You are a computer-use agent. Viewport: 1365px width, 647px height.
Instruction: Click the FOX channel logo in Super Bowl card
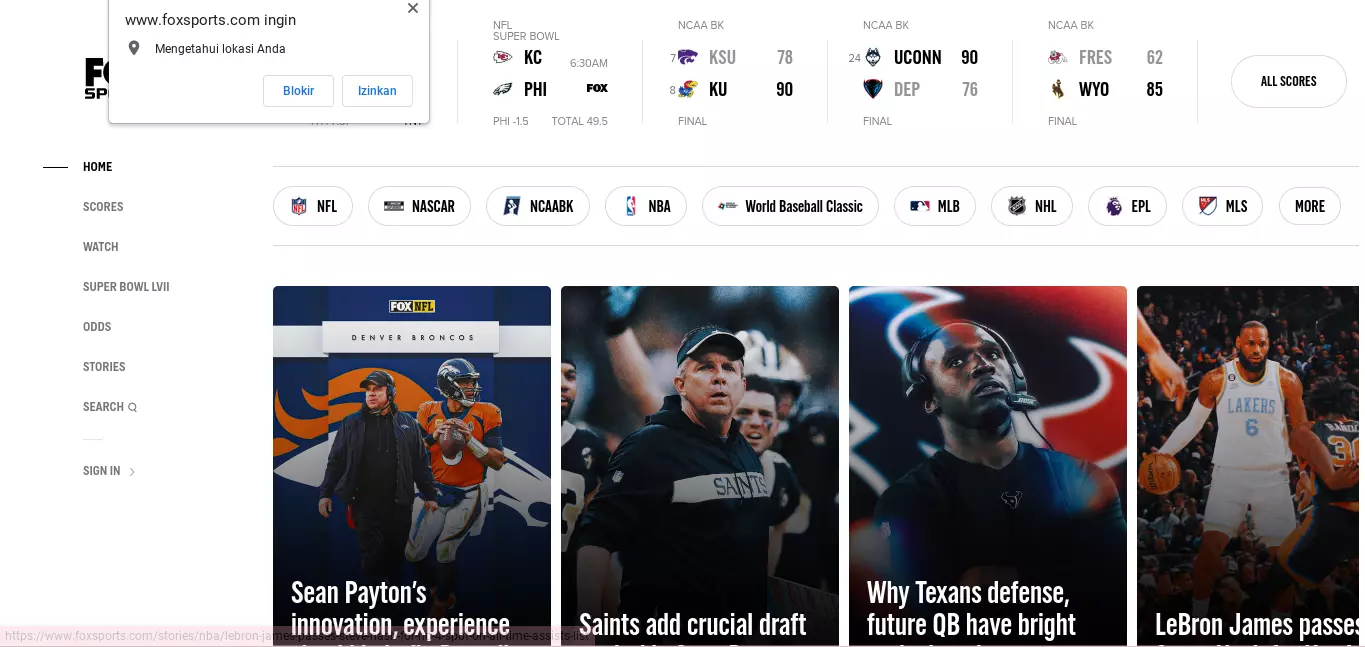tap(597, 88)
